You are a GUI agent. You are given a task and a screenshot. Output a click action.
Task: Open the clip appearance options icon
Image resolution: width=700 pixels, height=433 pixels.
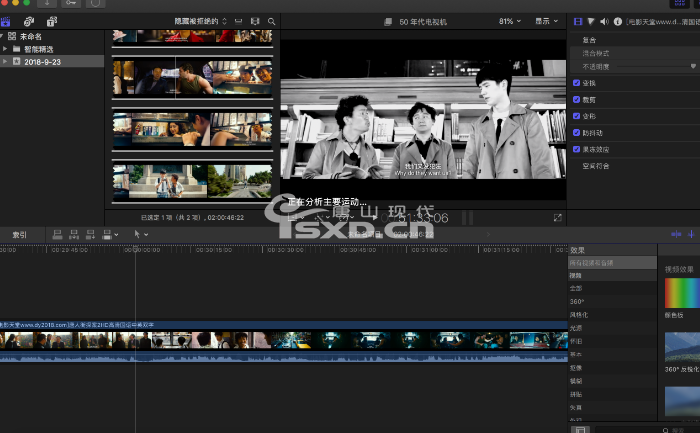(238, 21)
